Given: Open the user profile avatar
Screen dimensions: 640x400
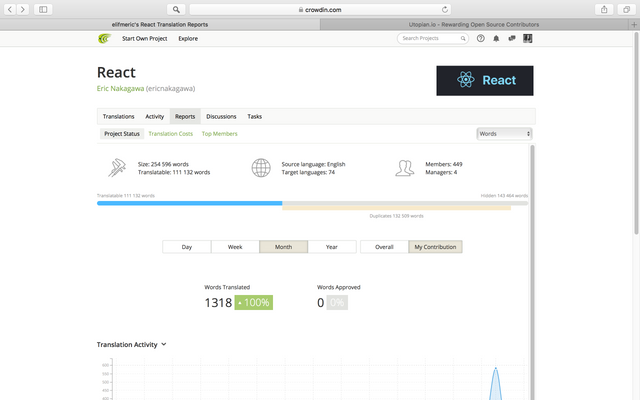Looking at the screenshot, I should click(x=528, y=38).
